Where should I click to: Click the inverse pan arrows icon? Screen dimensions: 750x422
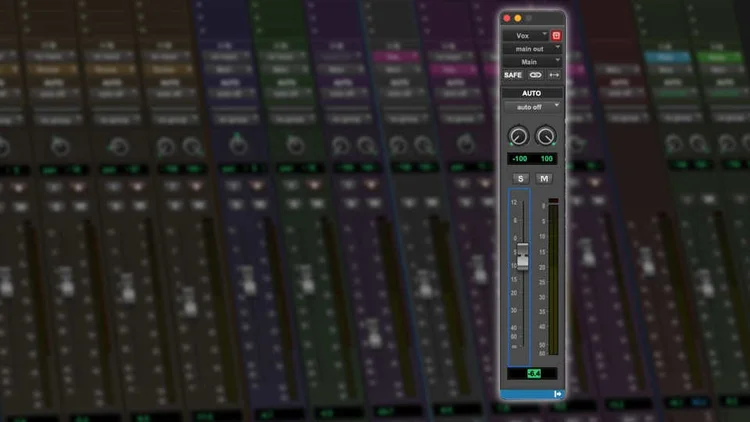coord(554,75)
